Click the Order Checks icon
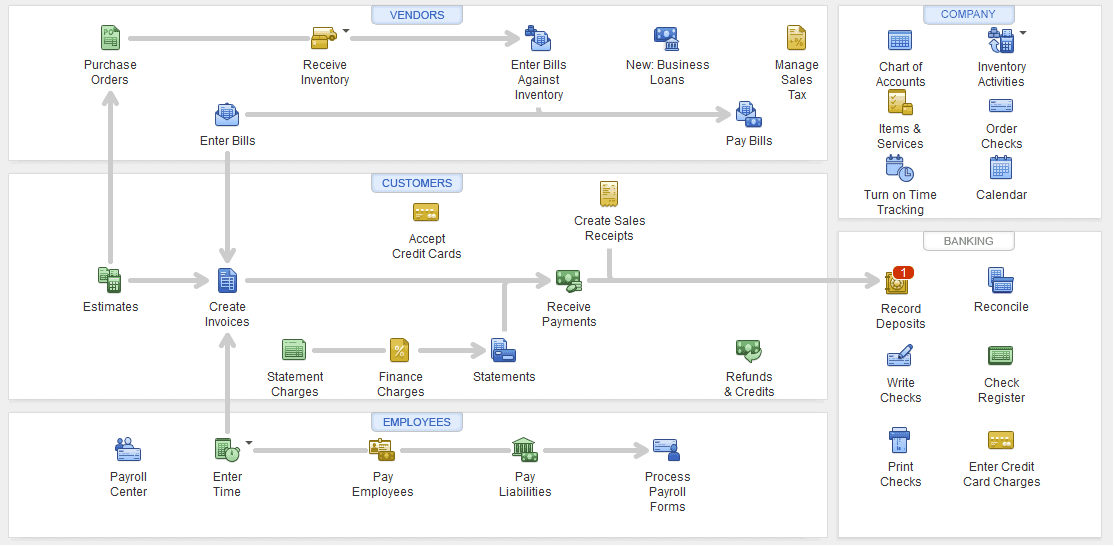This screenshot has width=1114, height=546. [1001, 106]
